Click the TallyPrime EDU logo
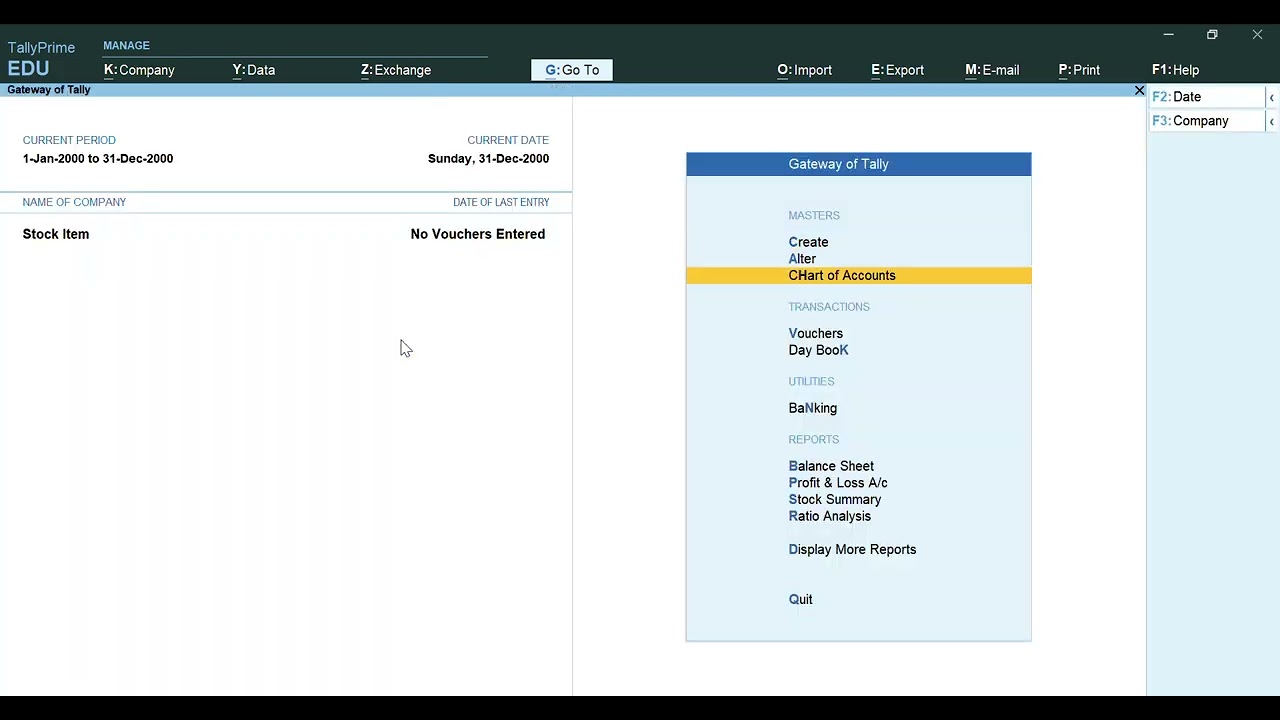This screenshot has height=720, width=1280. pyautogui.click(x=41, y=59)
